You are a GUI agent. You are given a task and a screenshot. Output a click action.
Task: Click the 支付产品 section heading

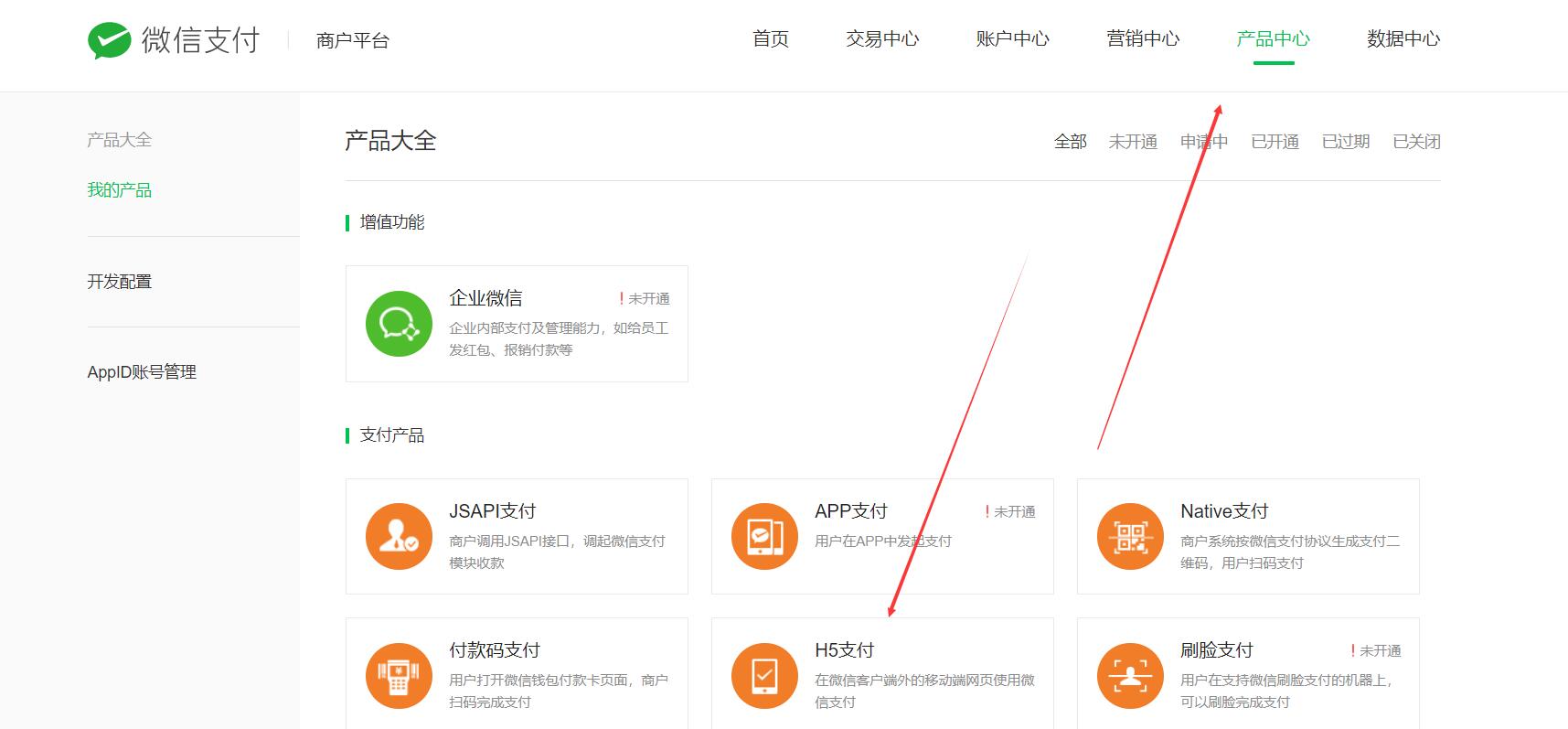(x=392, y=435)
